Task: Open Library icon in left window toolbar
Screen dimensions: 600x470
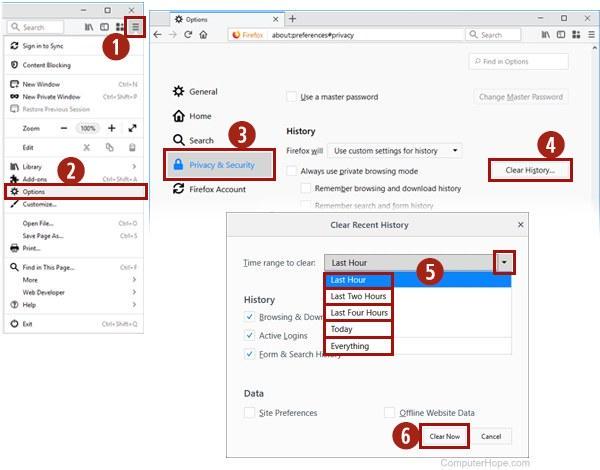Action: point(89,27)
